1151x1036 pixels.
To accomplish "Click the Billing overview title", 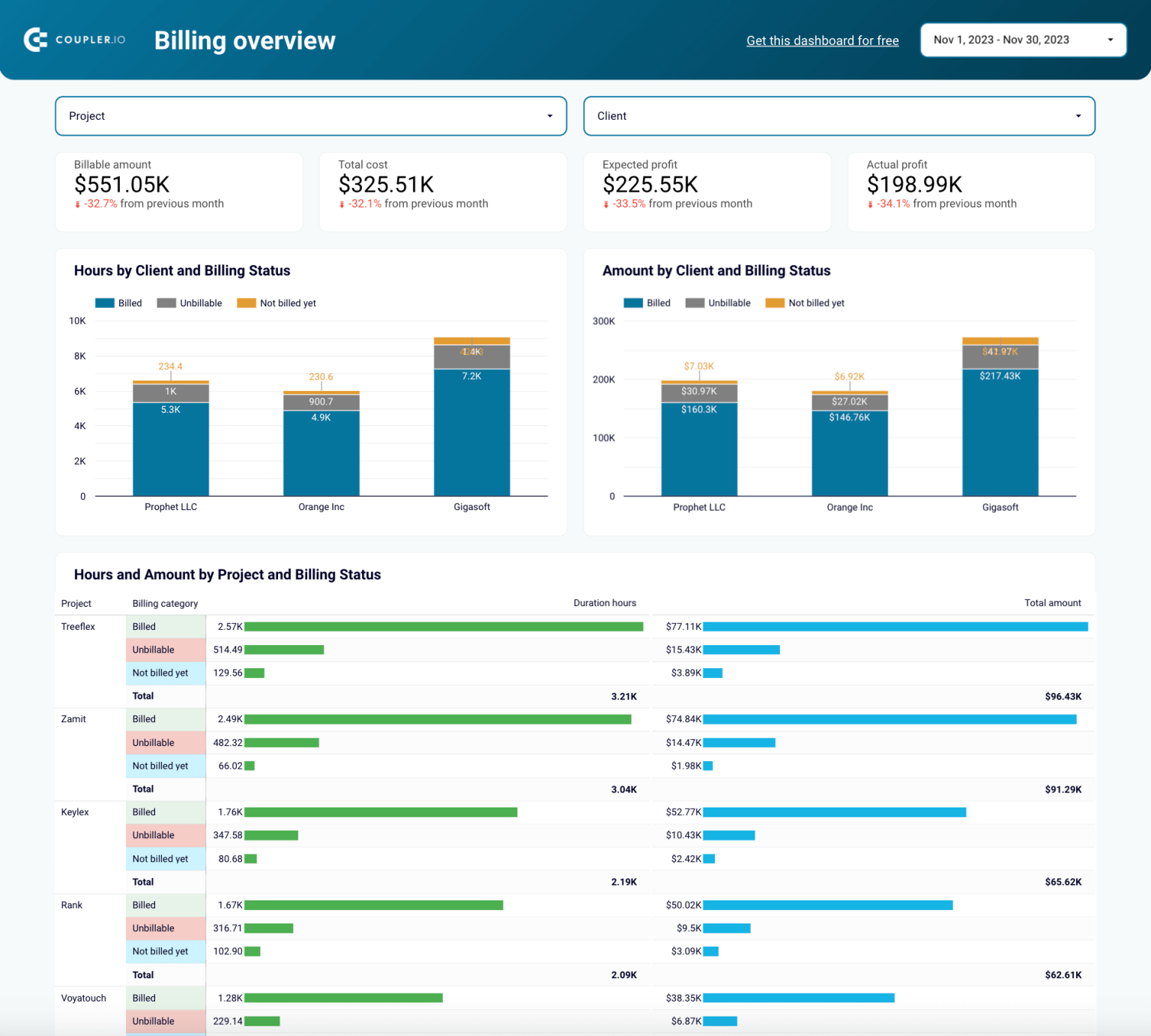I will [244, 40].
